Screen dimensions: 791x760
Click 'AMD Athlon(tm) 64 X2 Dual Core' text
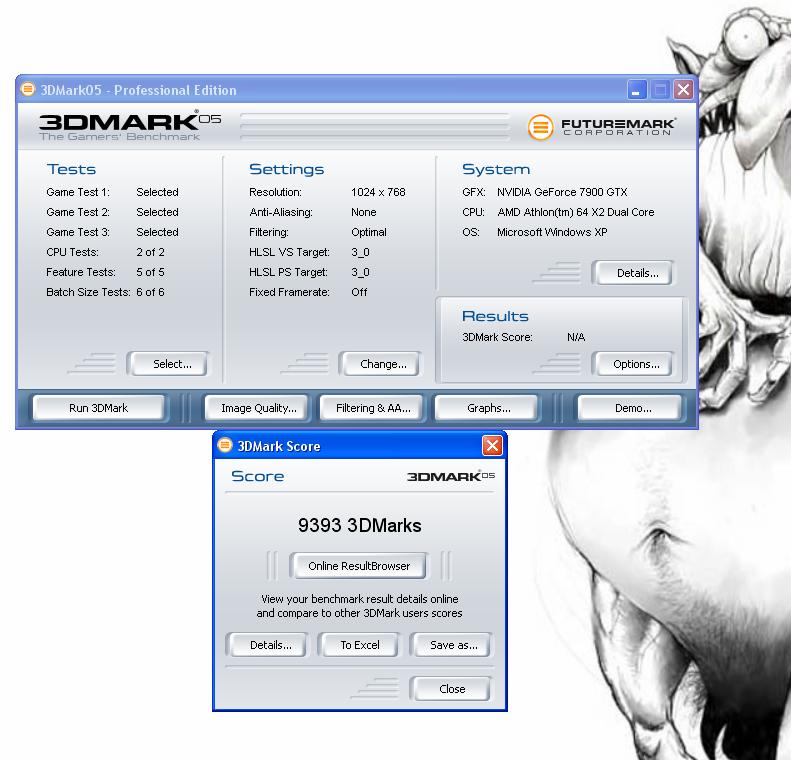(576, 212)
